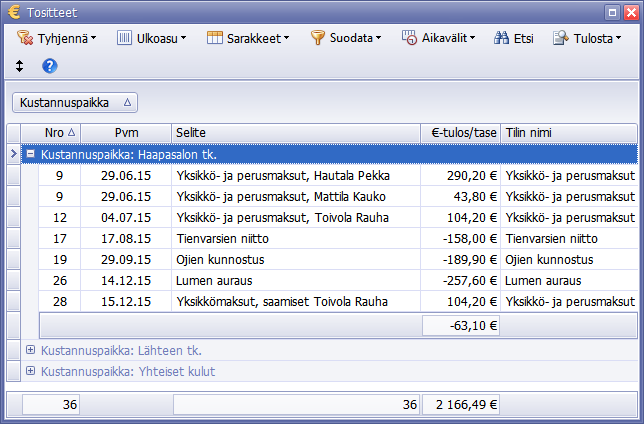The height and width of the screenshot is (424, 644).
Task: Open the Tyhjennä dropdown arrow
Action: (x=94, y=38)
